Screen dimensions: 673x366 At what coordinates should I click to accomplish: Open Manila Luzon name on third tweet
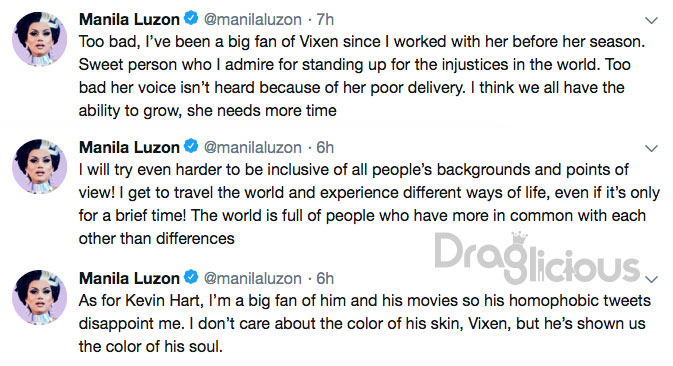coord(129,278)
